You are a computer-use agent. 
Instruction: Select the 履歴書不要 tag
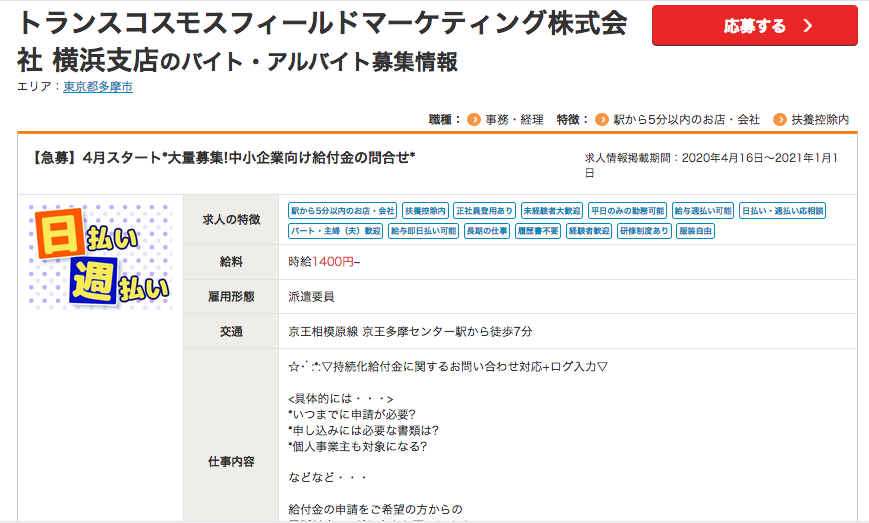pyautogui.click(x=538, y=230)
